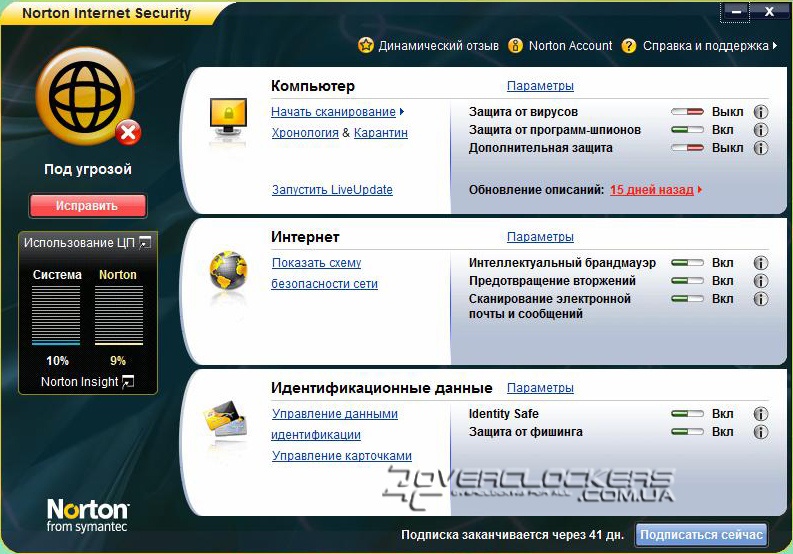Click the identity credit cards icon
The width and height of the screenshot is (793, 554).
tap(226, 418)
